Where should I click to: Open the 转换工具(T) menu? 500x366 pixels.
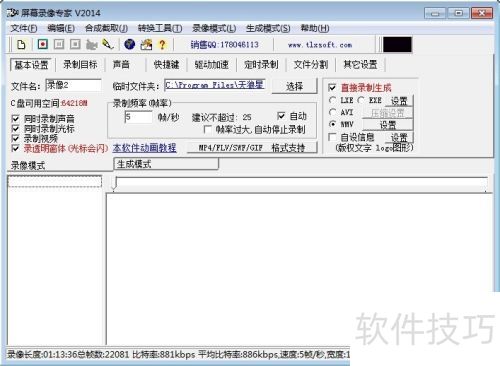pos(160,28)
